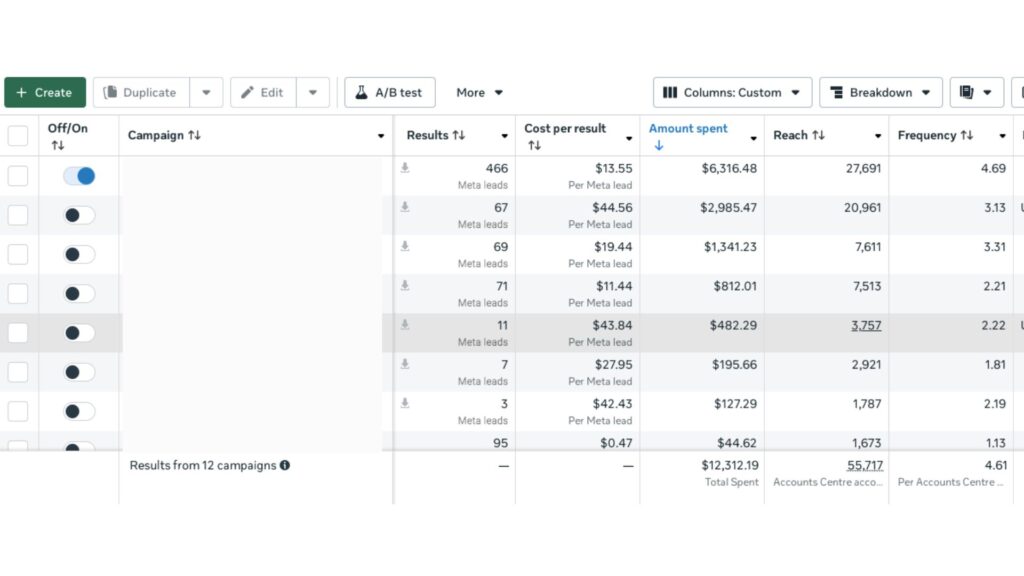1024x576 pixels.
Task: Click the Frequency column sort arrows icon
Action: tap(967, 136)
